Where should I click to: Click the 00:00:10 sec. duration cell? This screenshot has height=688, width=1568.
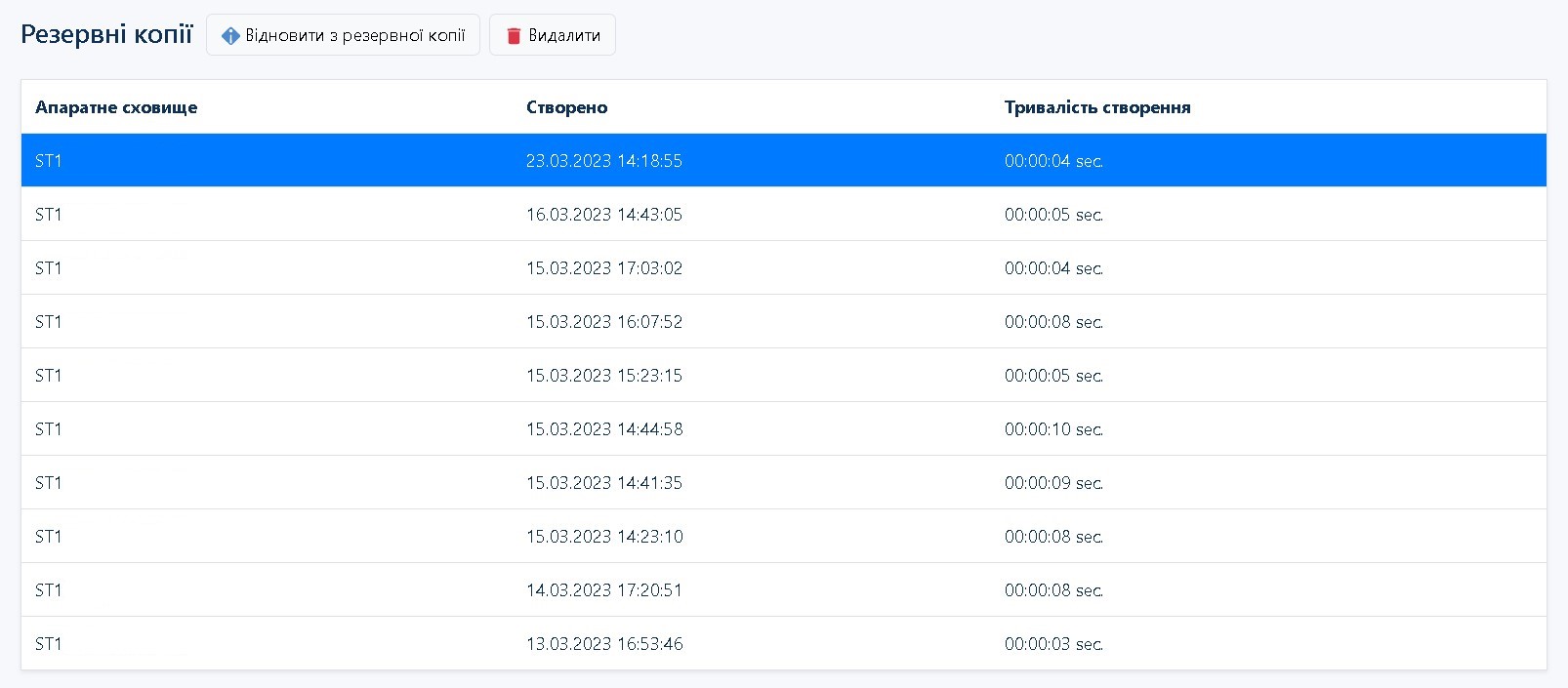1053,429
